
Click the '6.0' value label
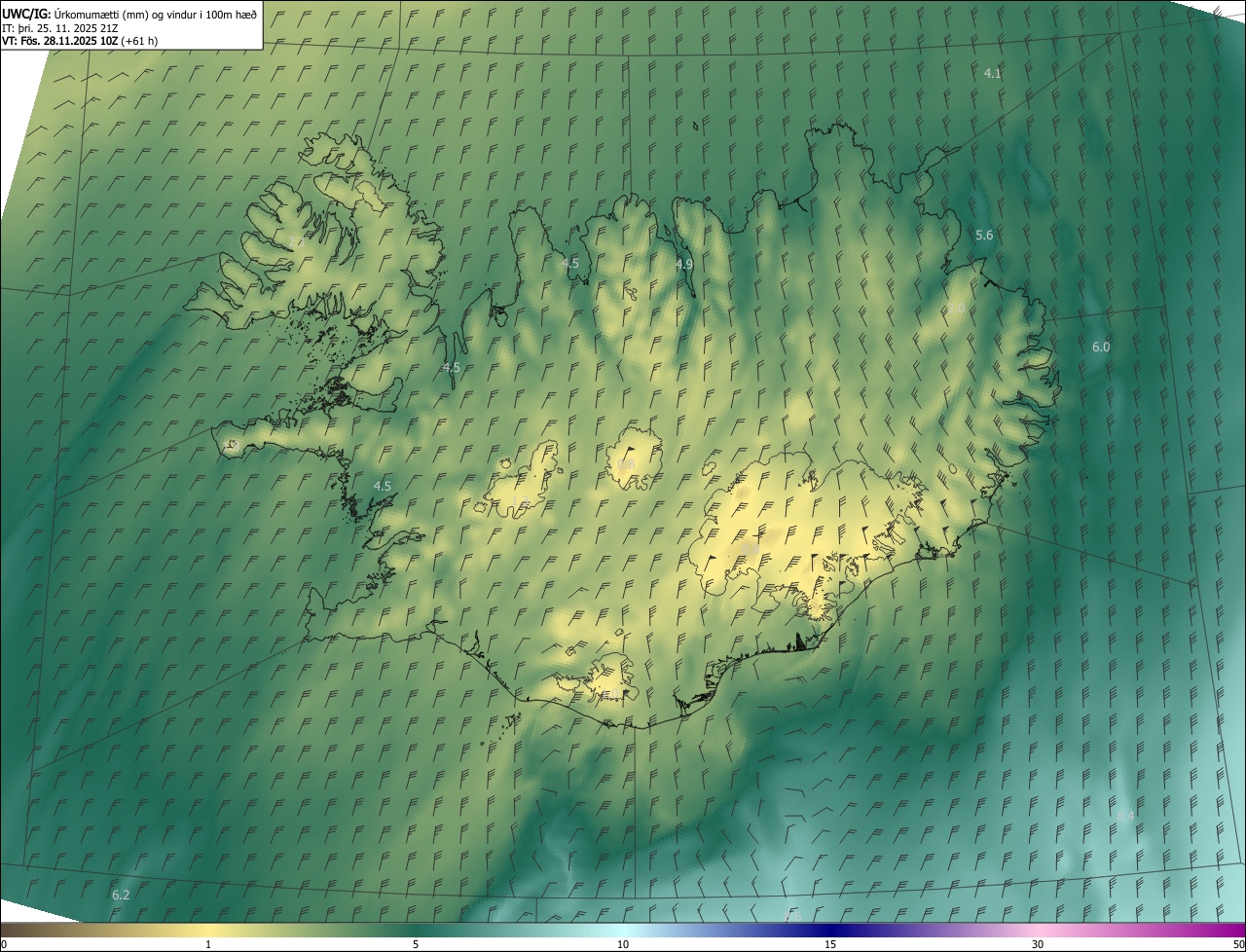pos(1101,347)
